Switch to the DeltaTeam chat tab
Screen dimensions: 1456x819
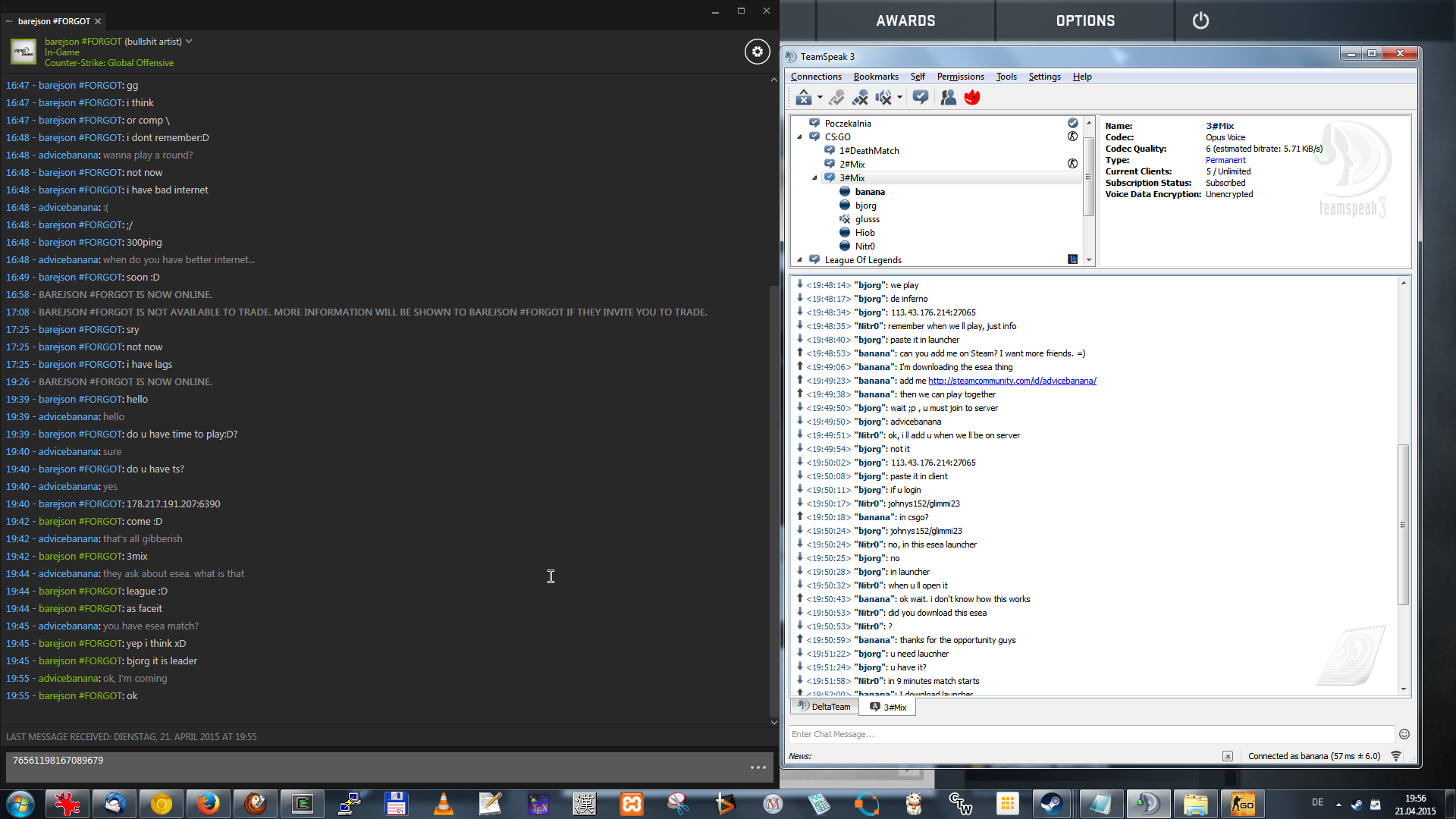(x=824, y=707)
